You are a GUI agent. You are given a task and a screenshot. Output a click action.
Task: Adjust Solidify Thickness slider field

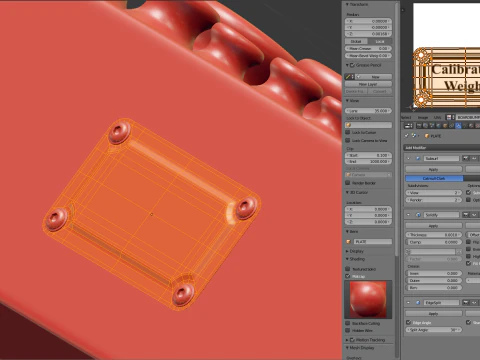click(x=434, y=235)
